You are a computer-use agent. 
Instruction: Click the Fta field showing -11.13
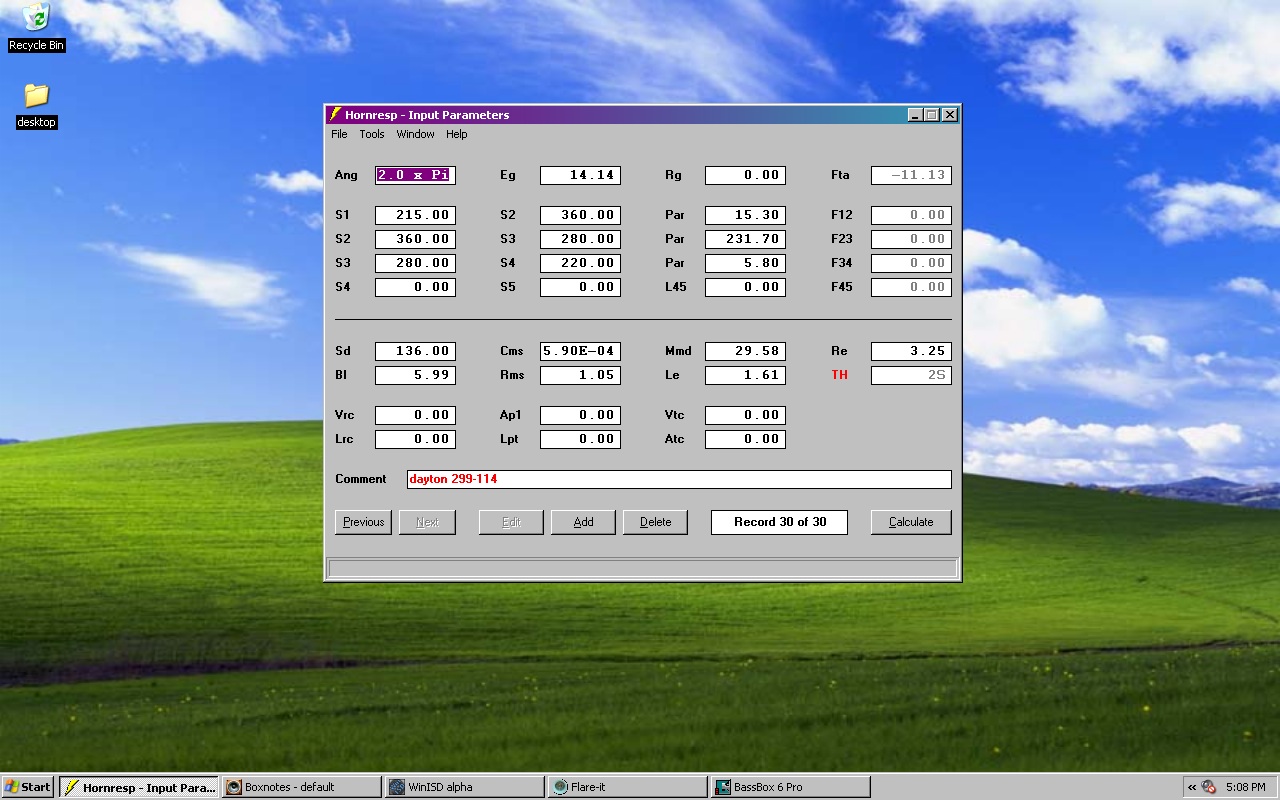pos(911,175)
